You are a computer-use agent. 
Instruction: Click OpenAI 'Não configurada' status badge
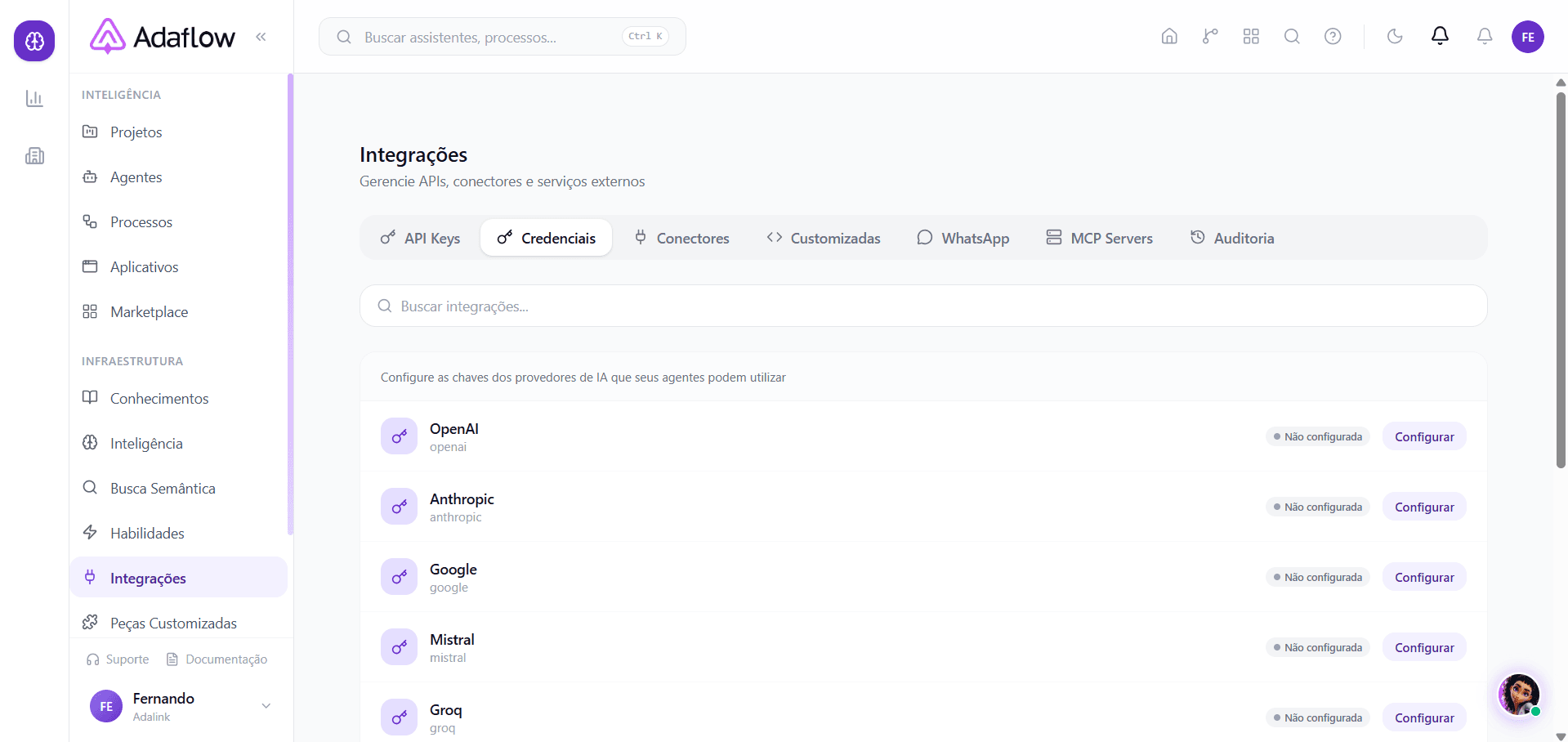coord(1317,436)
